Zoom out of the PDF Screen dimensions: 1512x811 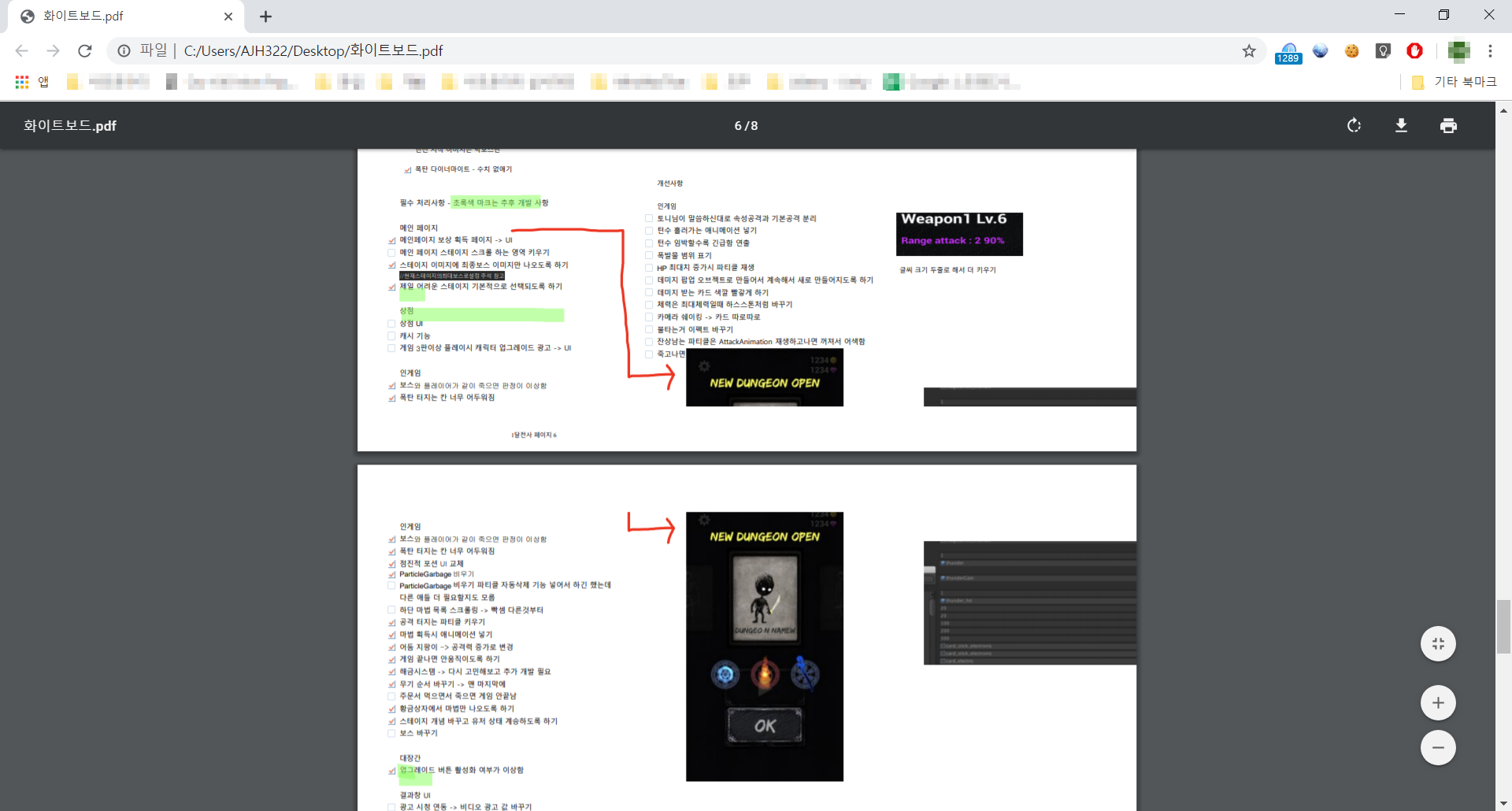pos(1438,747)
